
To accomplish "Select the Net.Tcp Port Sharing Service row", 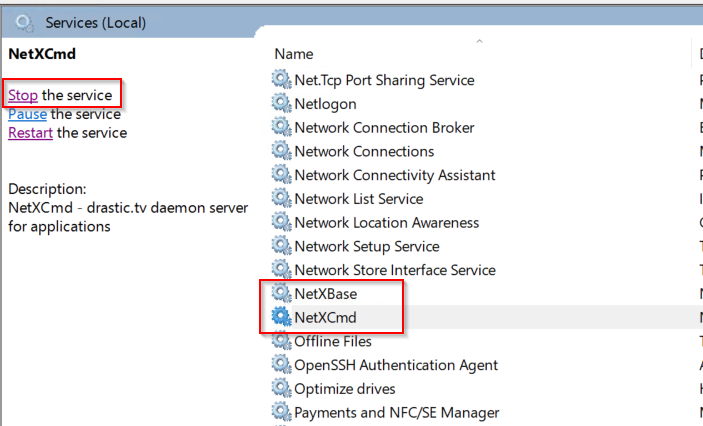I will [x=384, y=80].
